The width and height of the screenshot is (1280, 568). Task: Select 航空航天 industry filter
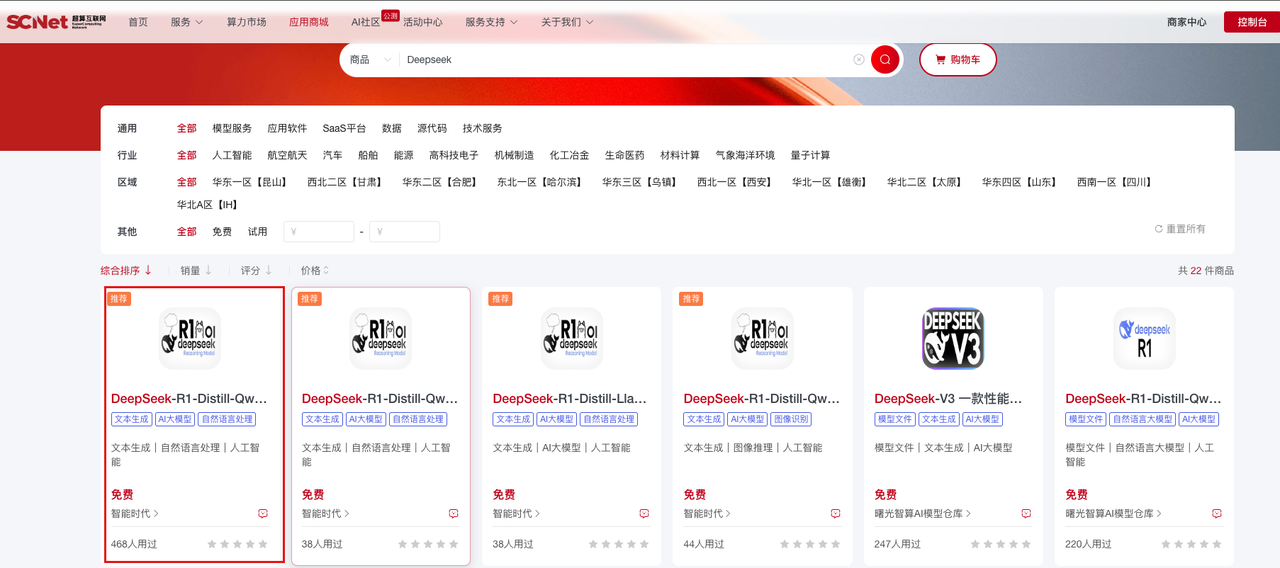tap(287, 155)
